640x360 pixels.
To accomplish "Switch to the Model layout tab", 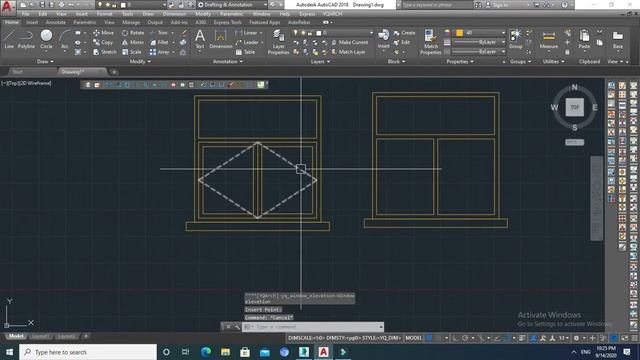I will tap(16, 336).
